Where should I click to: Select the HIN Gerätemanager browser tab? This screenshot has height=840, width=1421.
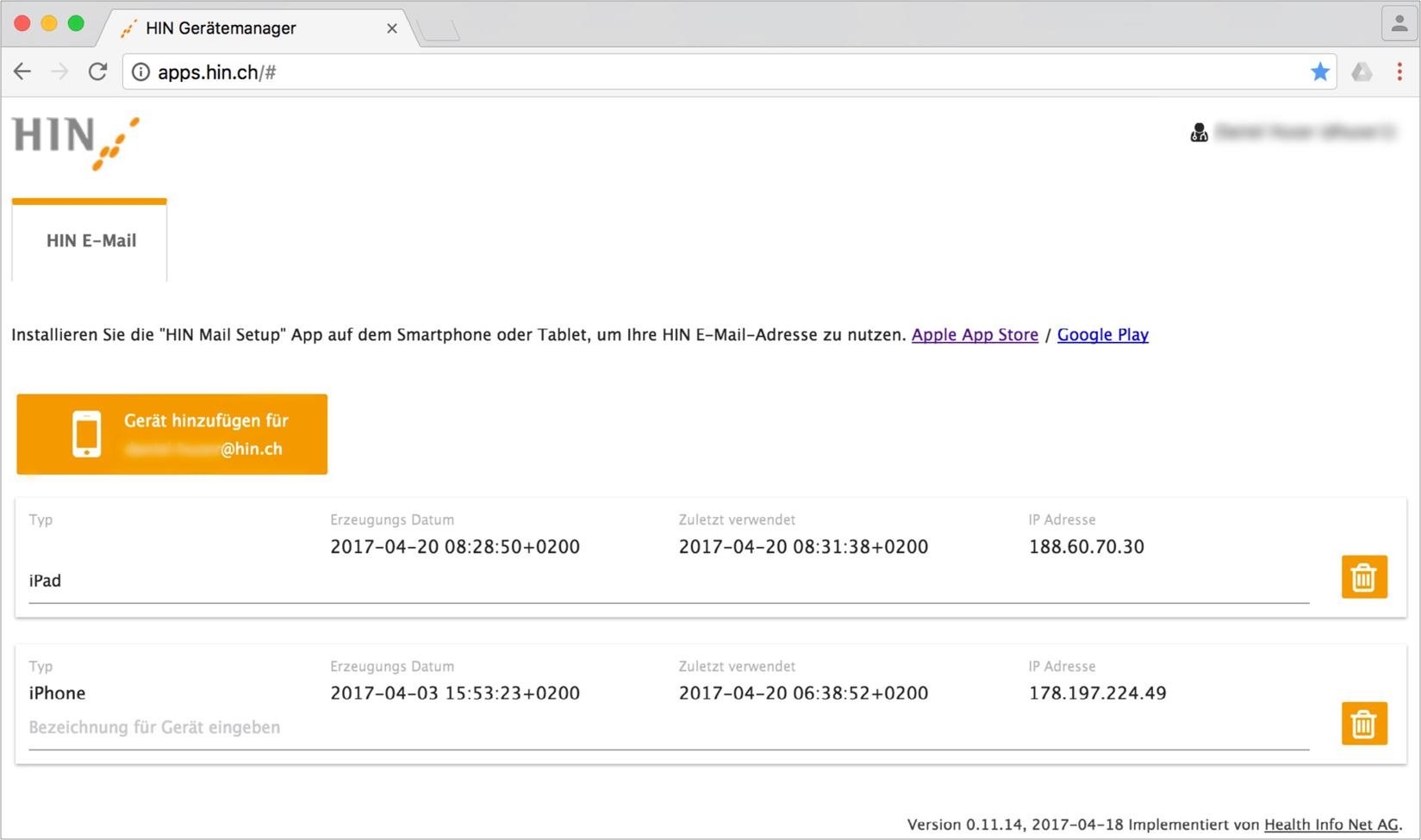259,28
